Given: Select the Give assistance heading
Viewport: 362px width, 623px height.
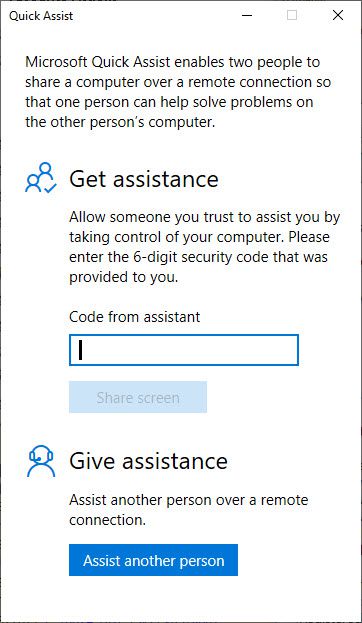Looking at the screenshot, I should (x=148, y=461).
